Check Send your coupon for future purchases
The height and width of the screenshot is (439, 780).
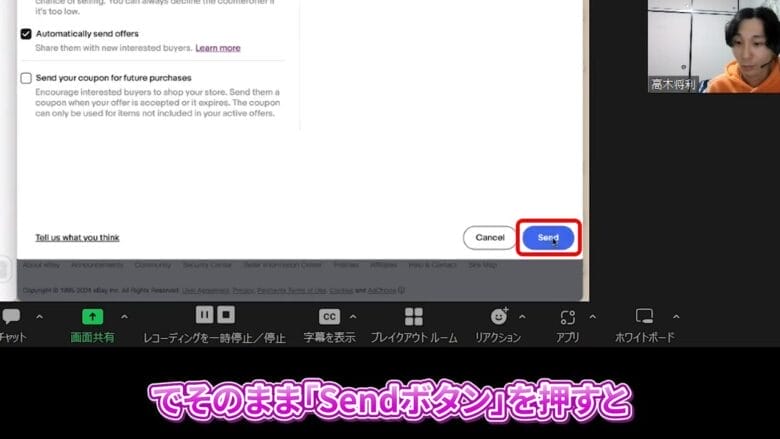(26, 78)
